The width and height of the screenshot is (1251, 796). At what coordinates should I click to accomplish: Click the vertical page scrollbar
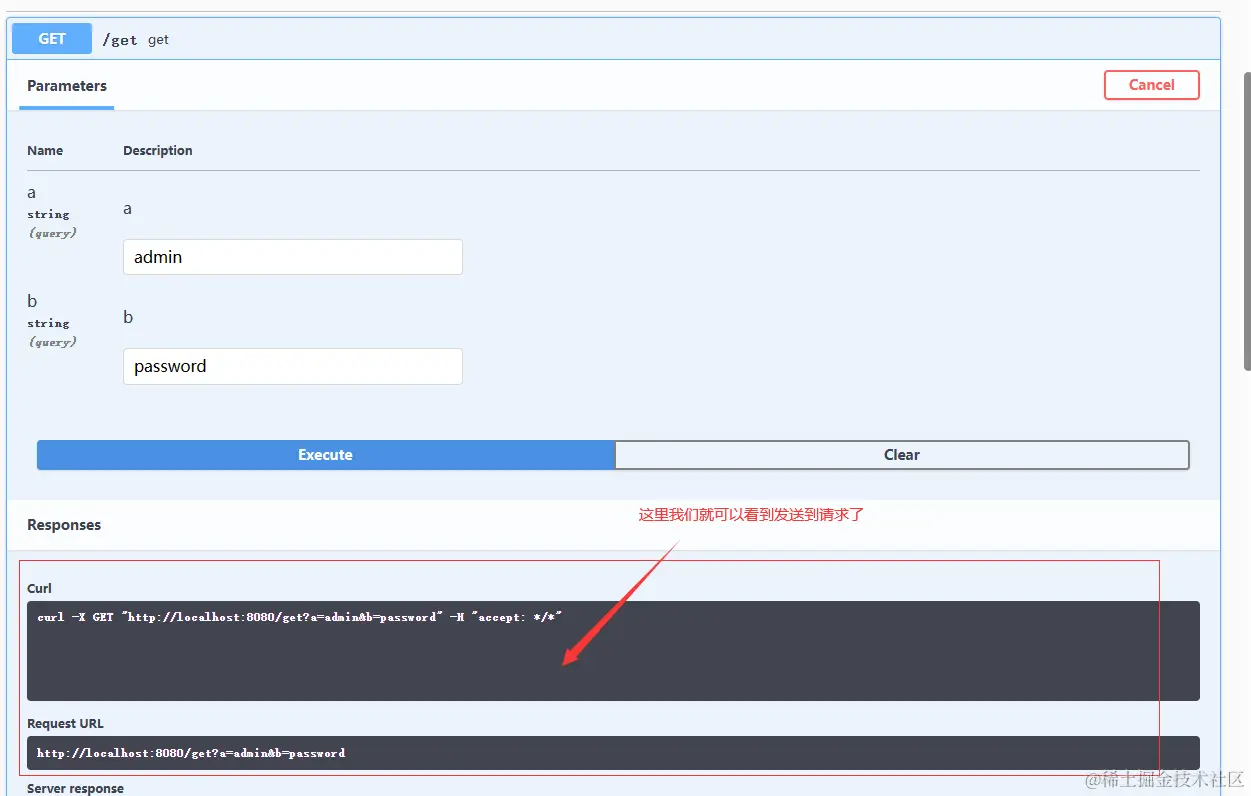tap(1247, 220)
